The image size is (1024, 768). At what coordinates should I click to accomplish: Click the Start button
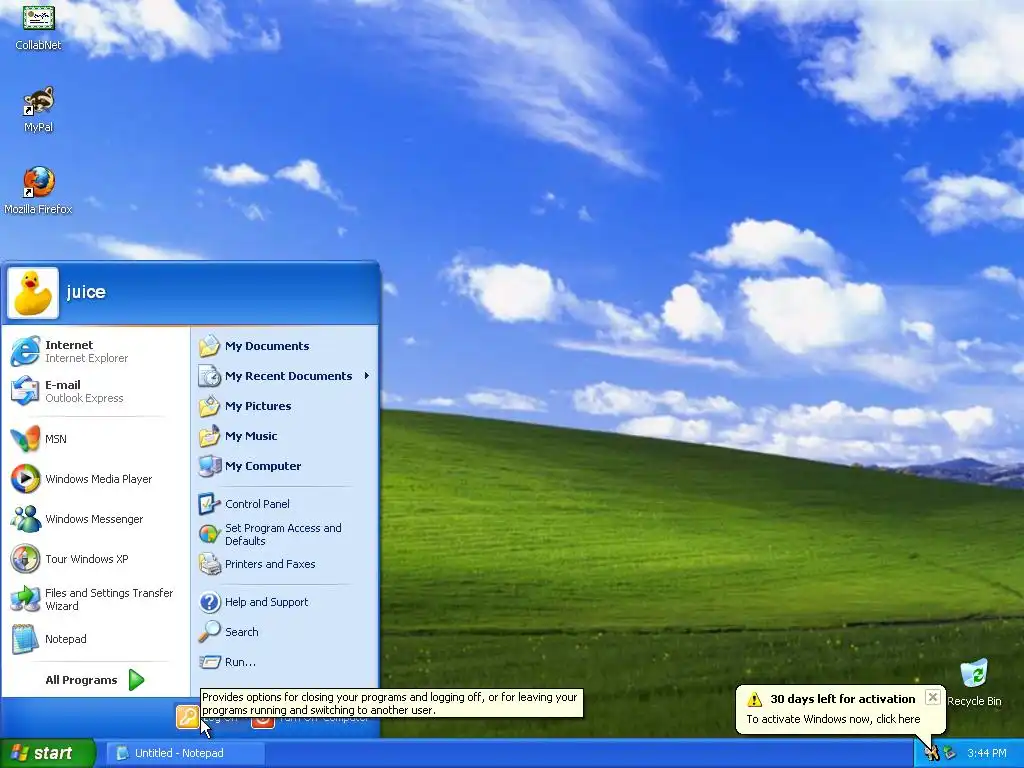[x=47, y=753]
